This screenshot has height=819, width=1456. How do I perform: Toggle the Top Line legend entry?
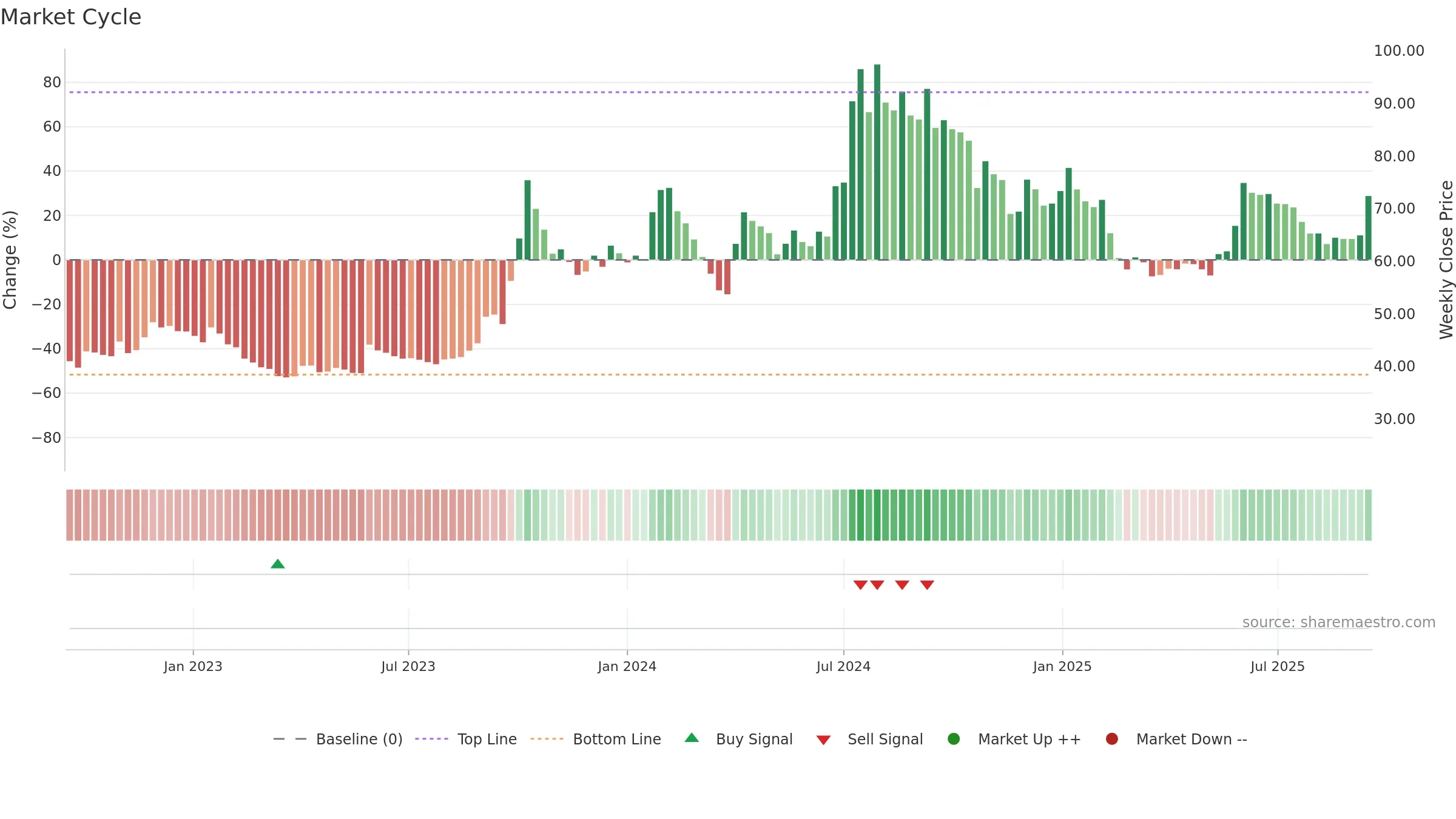click(x=466, y=739)
